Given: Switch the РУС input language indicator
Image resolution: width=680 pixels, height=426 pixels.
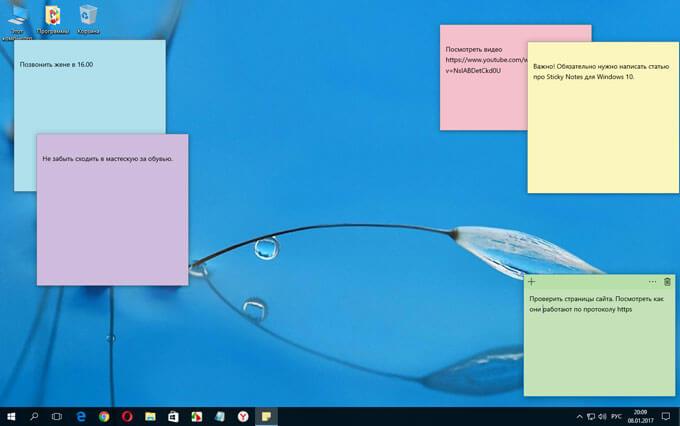Looking at the screenshot, I should (616, 416).
